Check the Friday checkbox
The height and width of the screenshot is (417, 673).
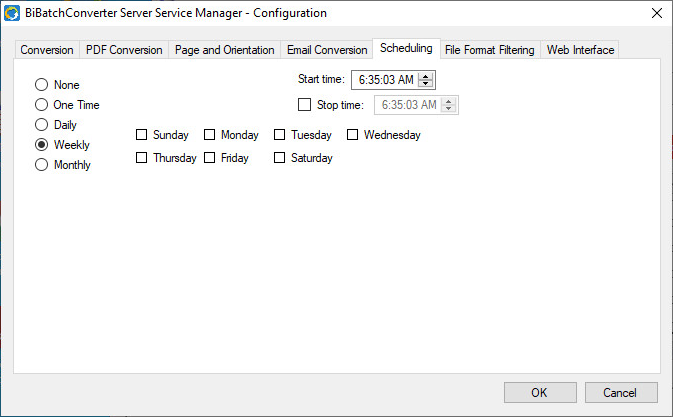(x=210, y=158)
